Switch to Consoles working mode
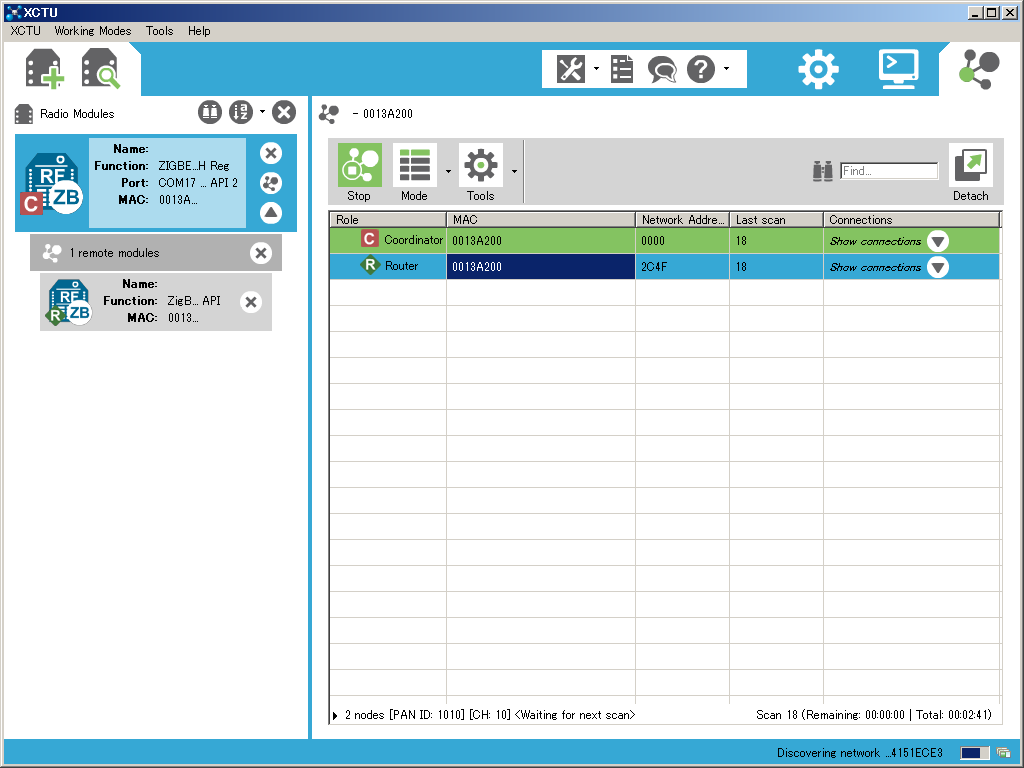The width and height of the screenshot is (1024, 768). pyautogui.click(x=899, y=69)
